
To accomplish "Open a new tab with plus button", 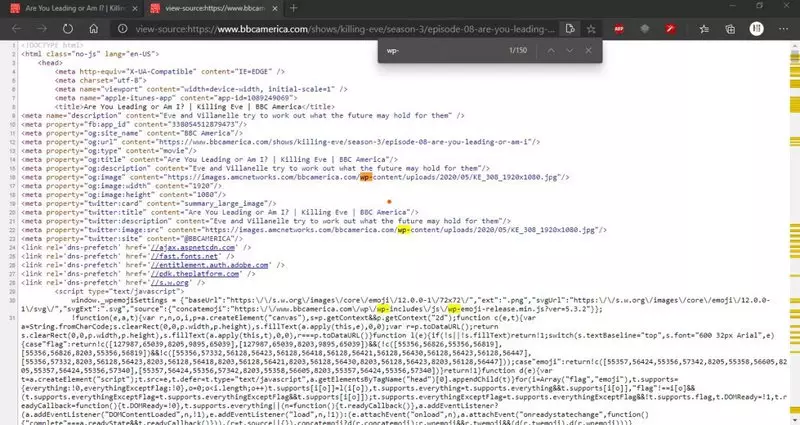I will (294, 8).
